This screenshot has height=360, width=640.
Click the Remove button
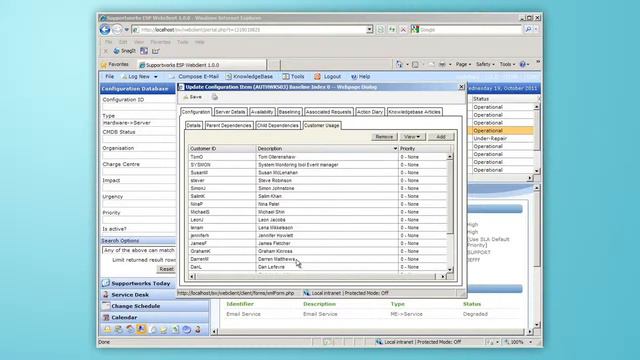[x=384, y=137]
